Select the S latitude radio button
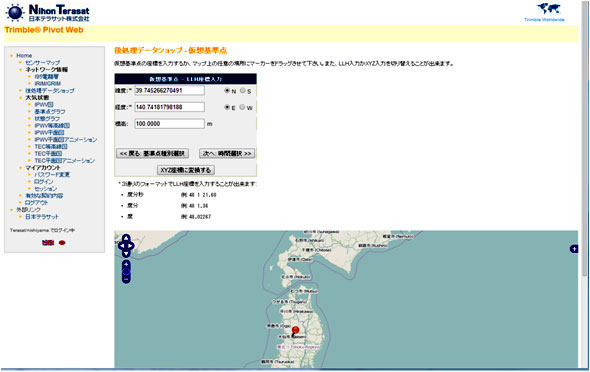 243,91
